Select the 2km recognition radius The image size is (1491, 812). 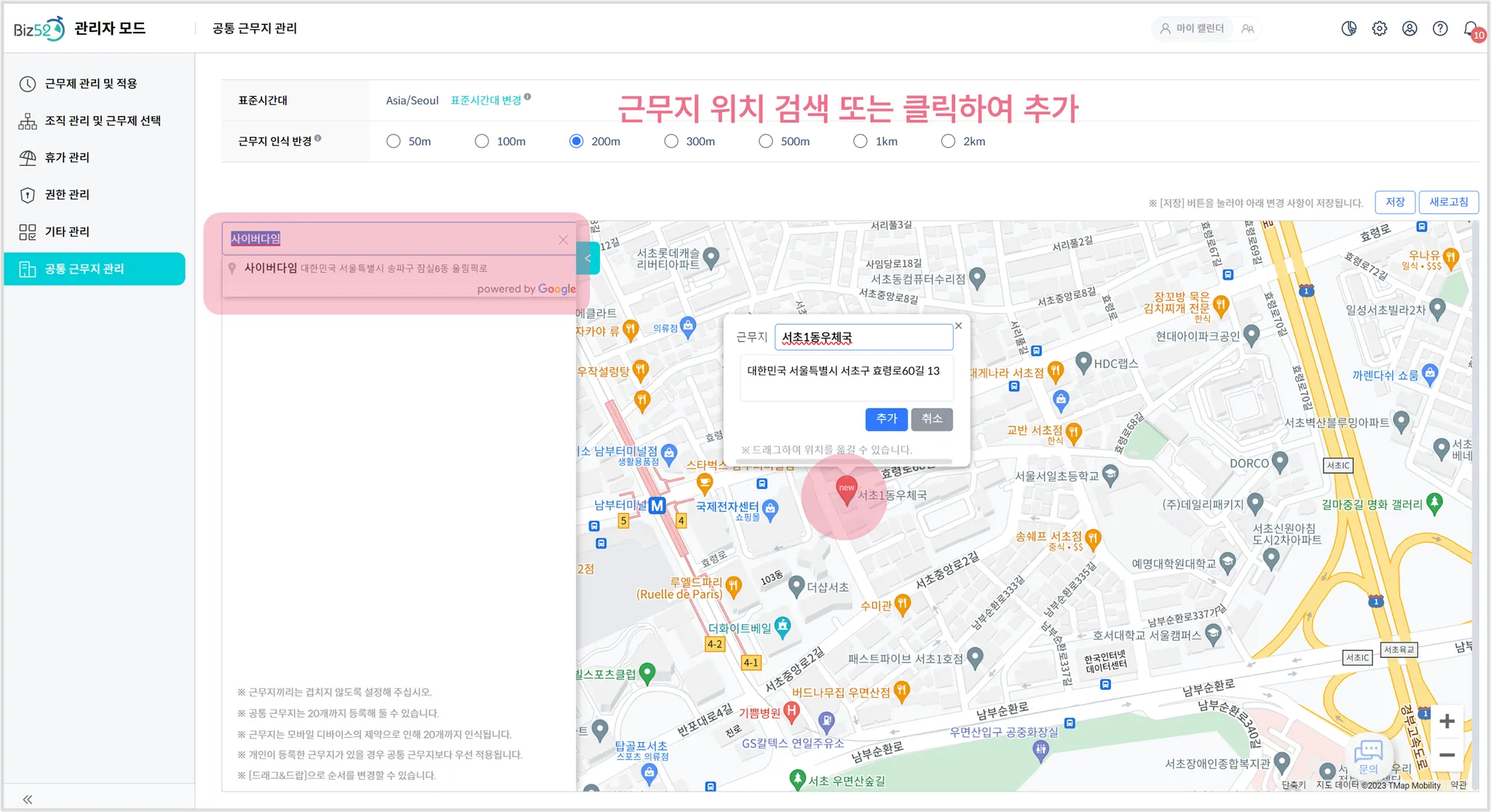coord(948,141)
